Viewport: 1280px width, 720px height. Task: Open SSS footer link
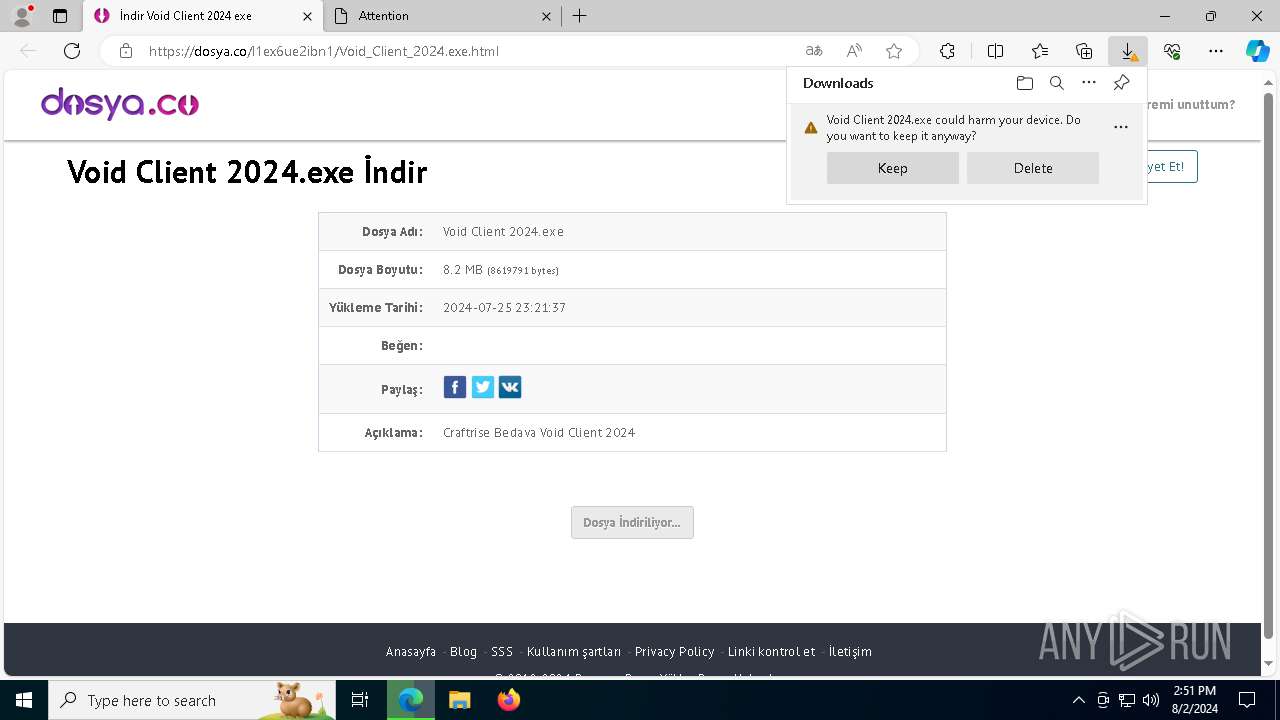pos(502,651)
